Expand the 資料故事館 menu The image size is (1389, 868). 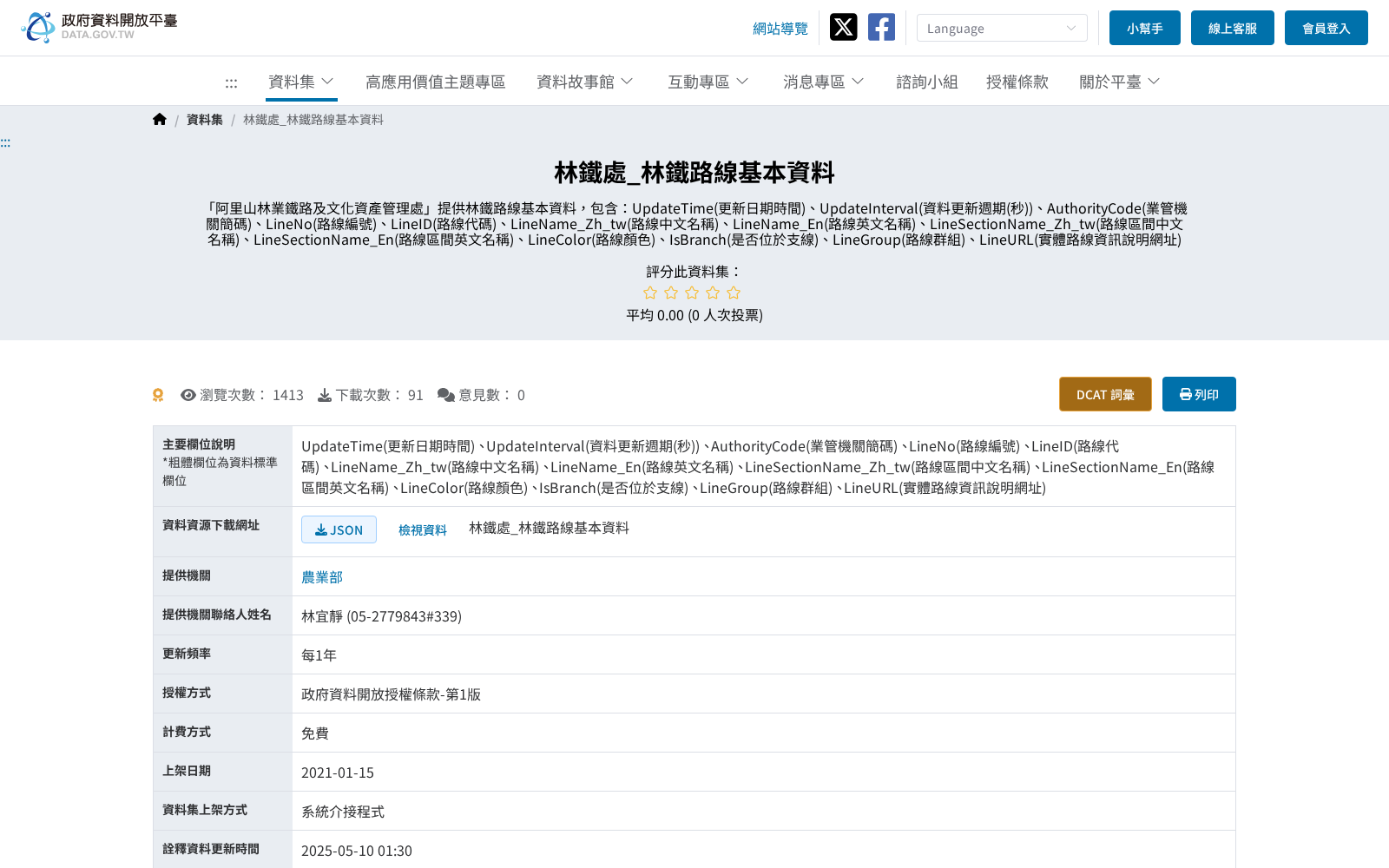(x=585, y=82)
